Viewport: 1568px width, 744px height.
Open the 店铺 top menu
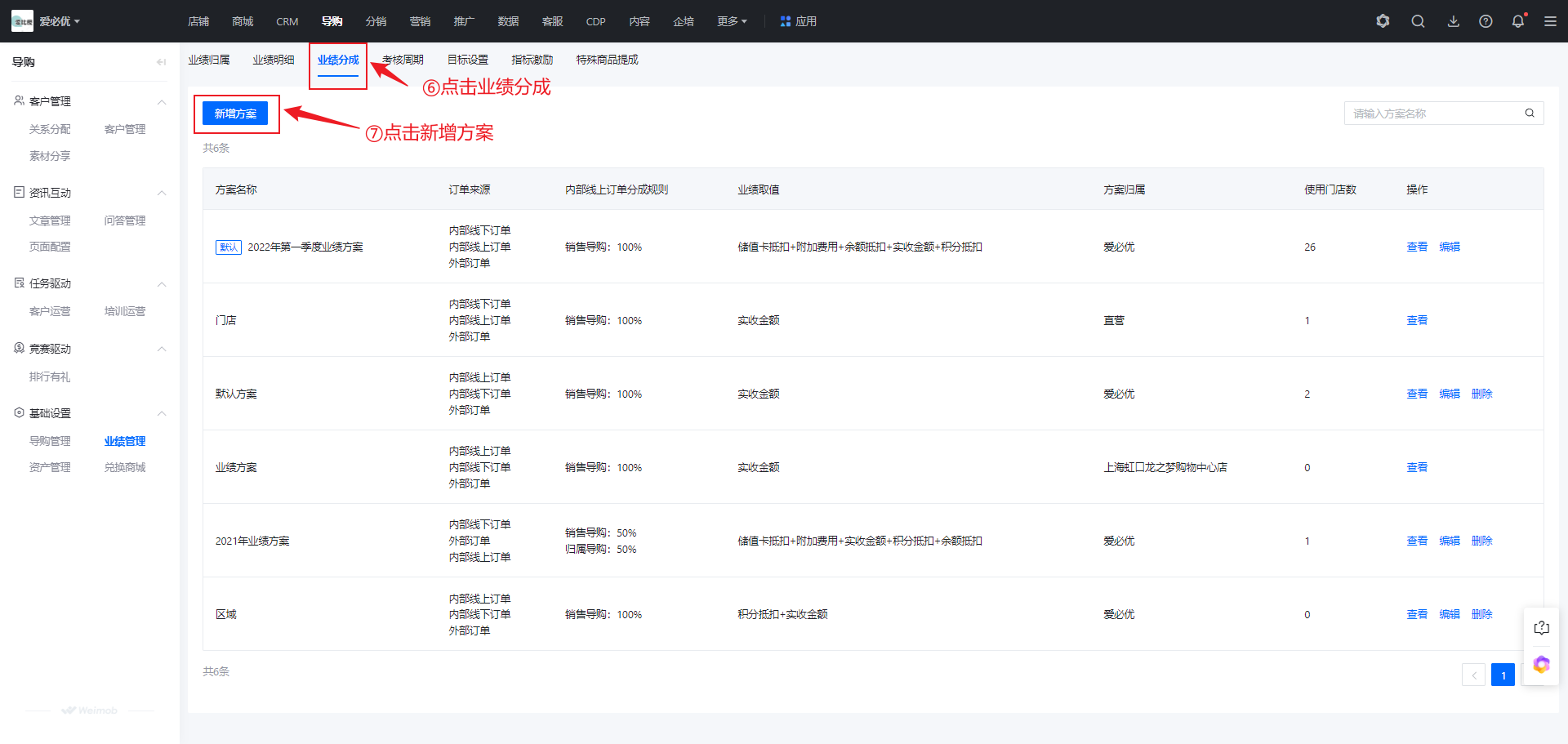(198, 21)
